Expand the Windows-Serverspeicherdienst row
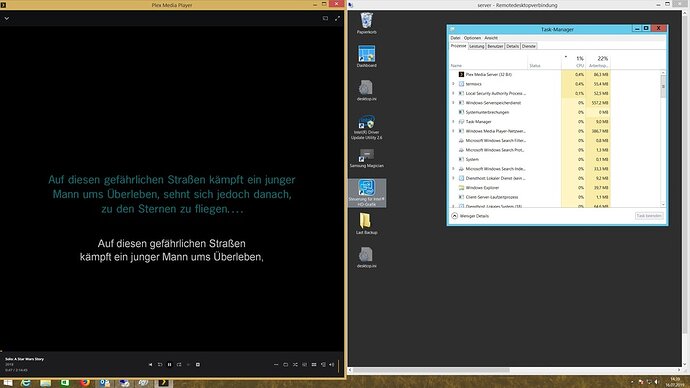This screenshot has height=388, width=690. (453, 102)
